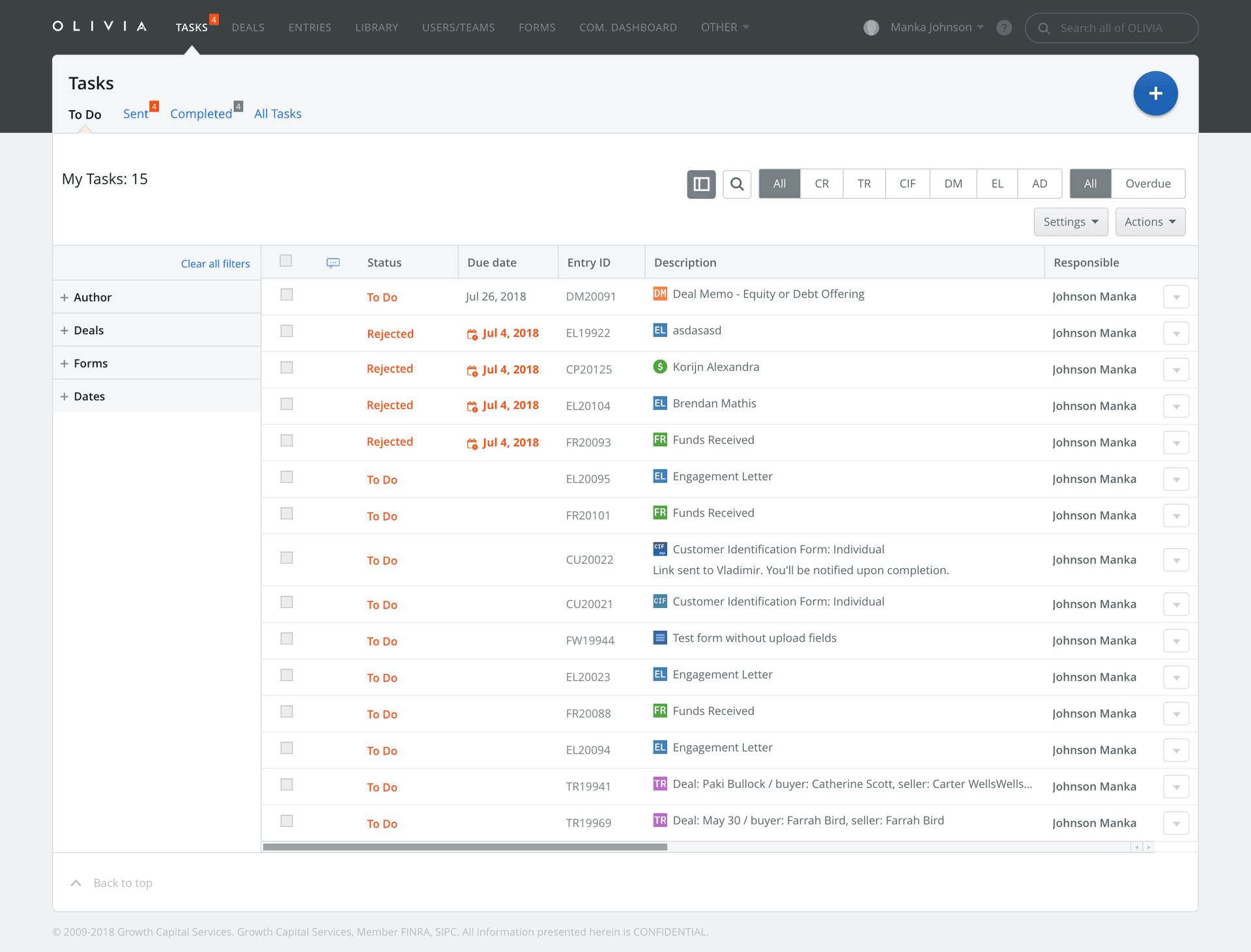Click the comments column icon in header
1251x952 pixels.
[x=333, y=263]
